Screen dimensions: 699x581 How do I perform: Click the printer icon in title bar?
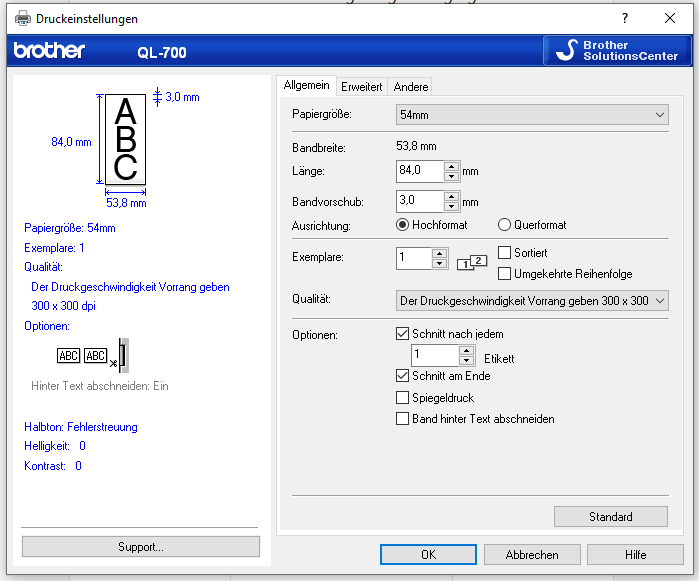(x=22, y=18)
